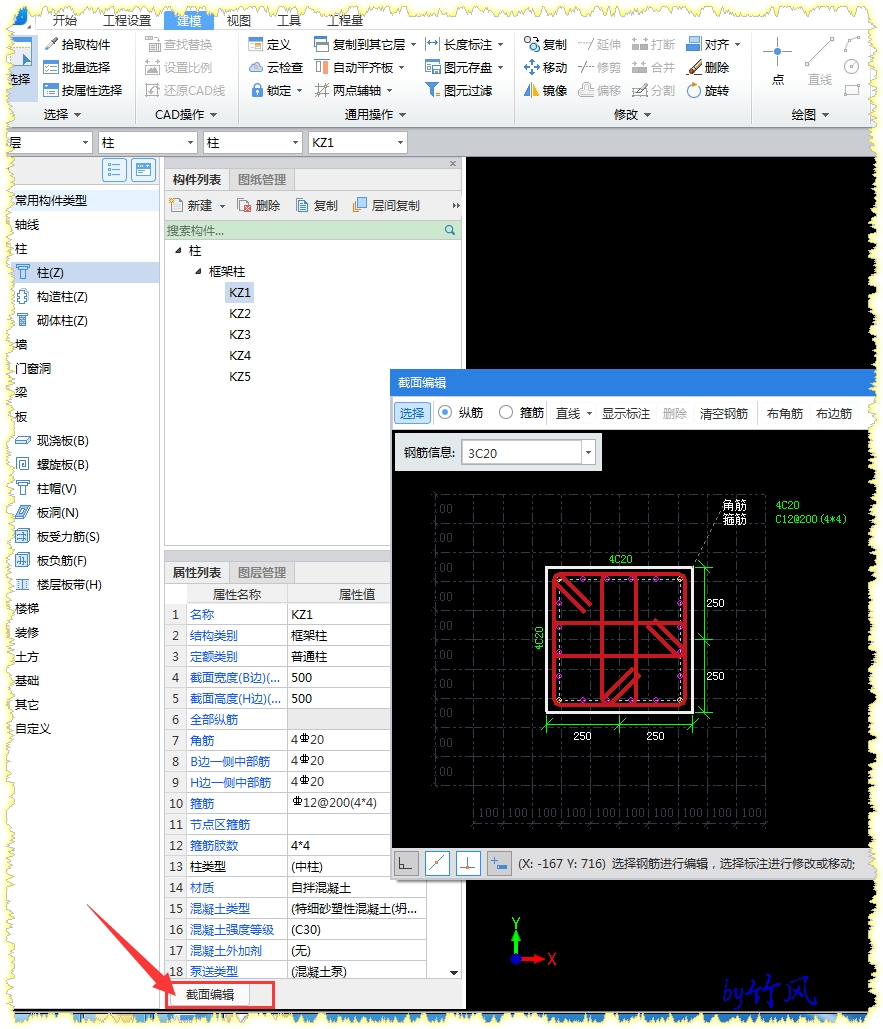Image resolution: width=883 pixels, height=1029 pixels.
Task: Open the 工具 ribbon tab
Action: pos(289,20)
